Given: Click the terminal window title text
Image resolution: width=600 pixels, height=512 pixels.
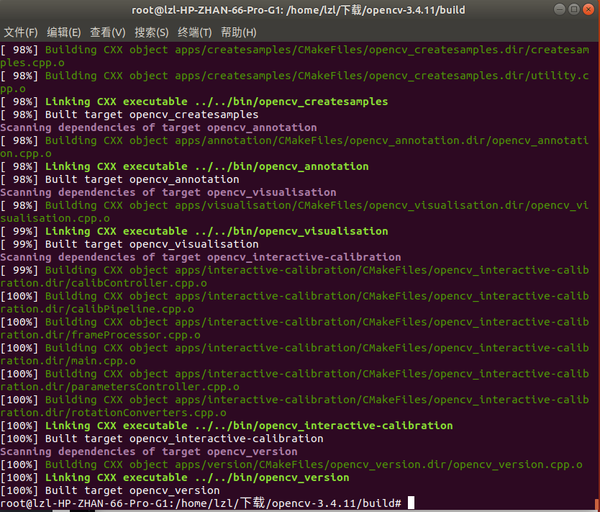Looking at the screenshot, I should pos(298,10).
